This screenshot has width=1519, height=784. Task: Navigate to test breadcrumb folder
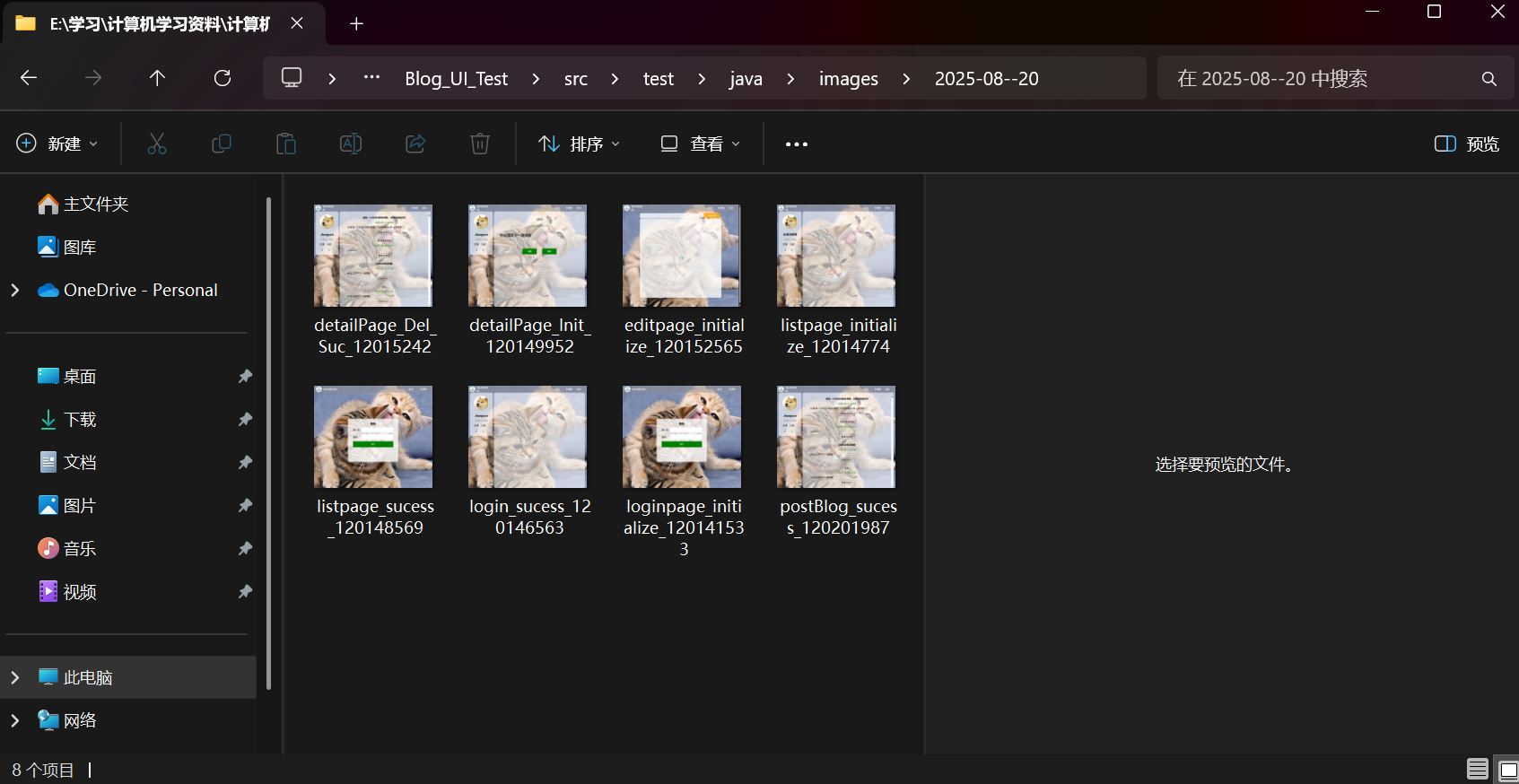659,79
